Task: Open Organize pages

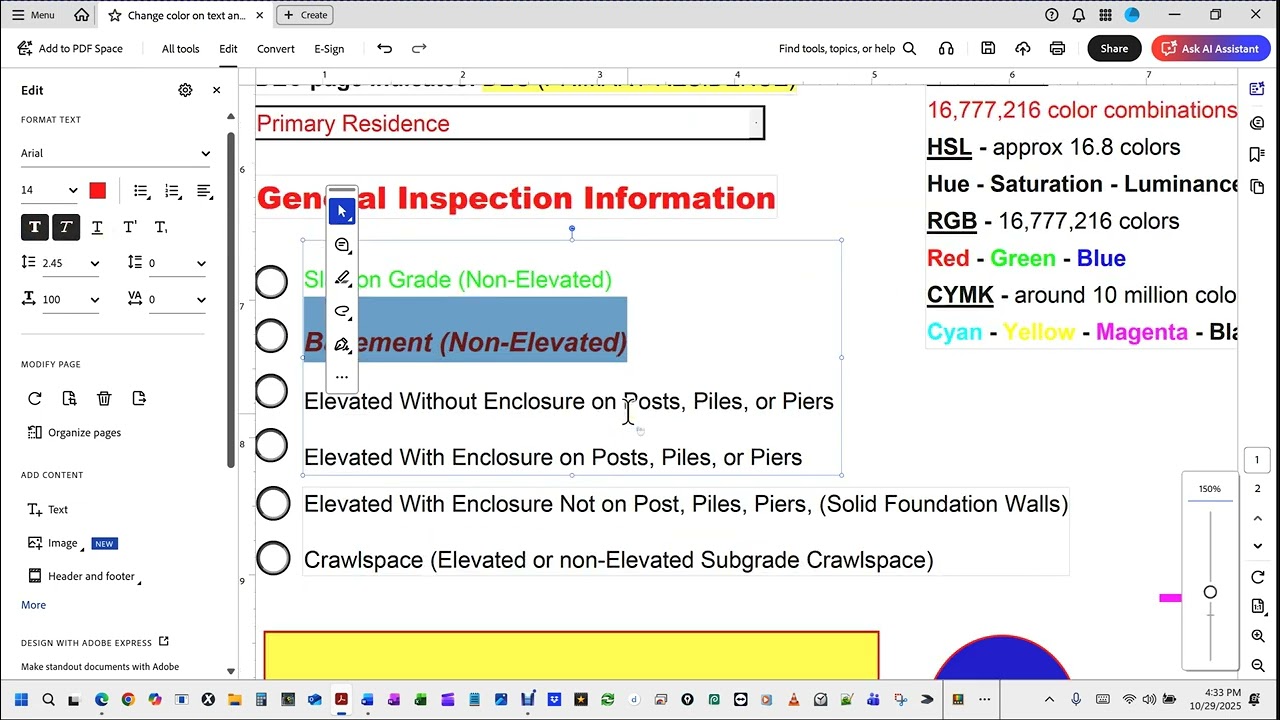Action: 74,432
